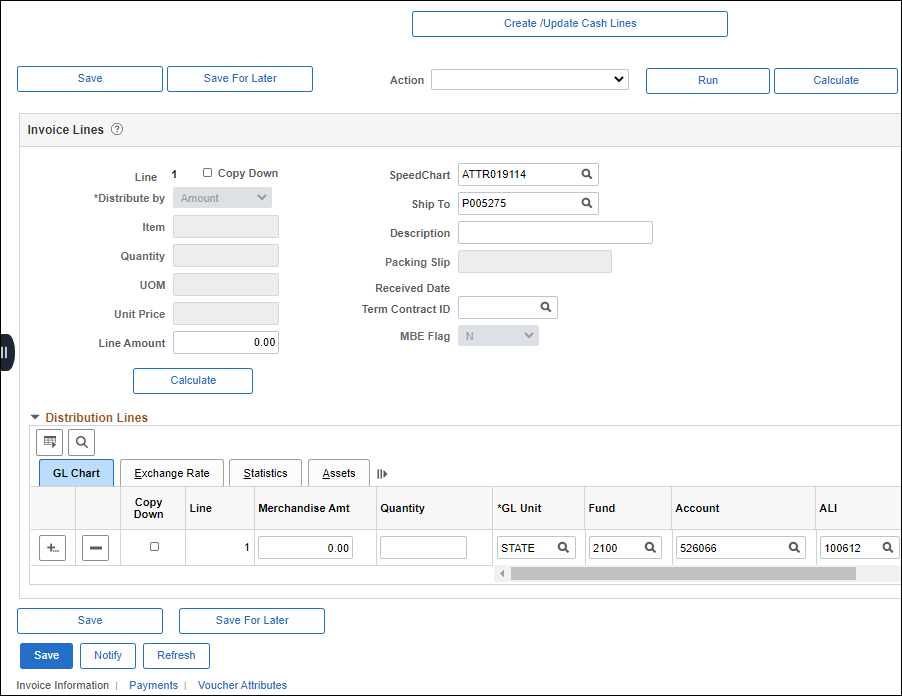Click the Invoice Lines help question mark
This screenshot has height=696, width=902.
[117, 129]
